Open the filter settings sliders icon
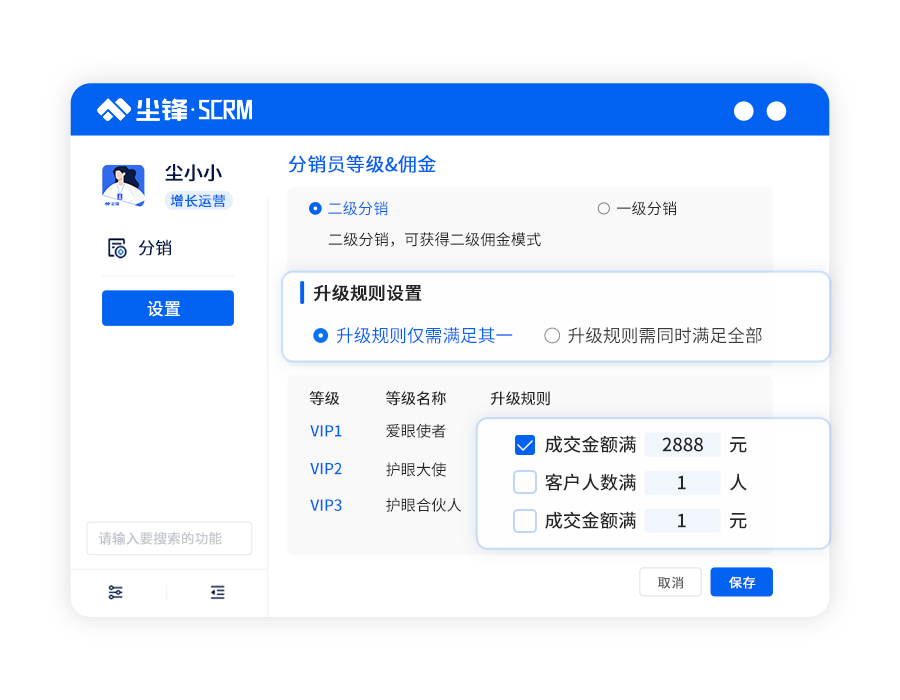The image size is (900, 700). click(115, 592)
